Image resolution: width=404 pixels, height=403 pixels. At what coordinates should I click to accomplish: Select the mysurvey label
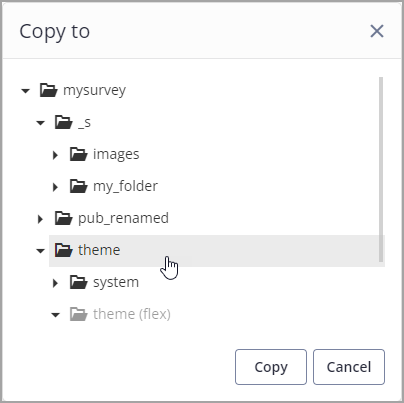(95, 90)
